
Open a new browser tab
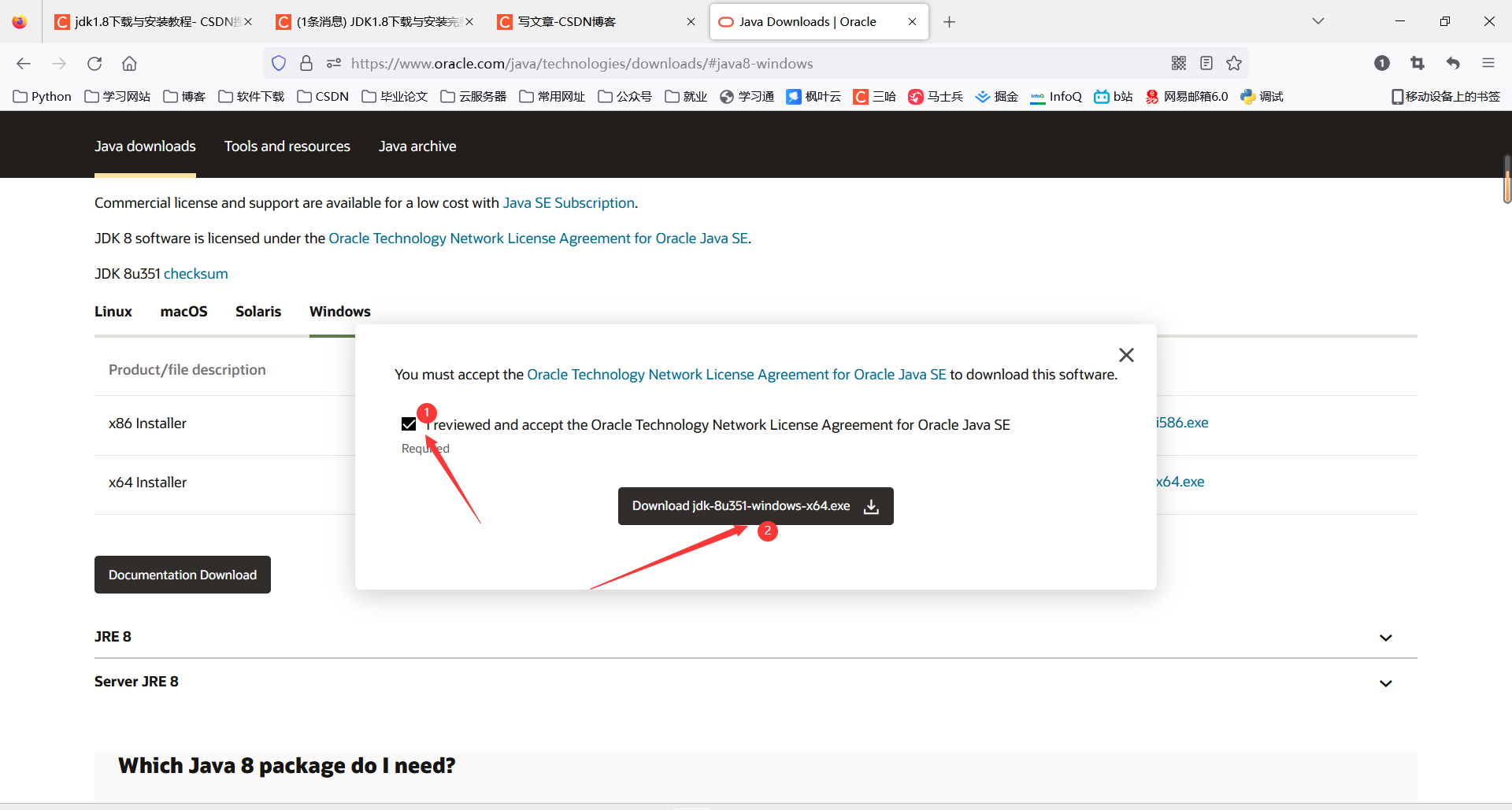950,22
